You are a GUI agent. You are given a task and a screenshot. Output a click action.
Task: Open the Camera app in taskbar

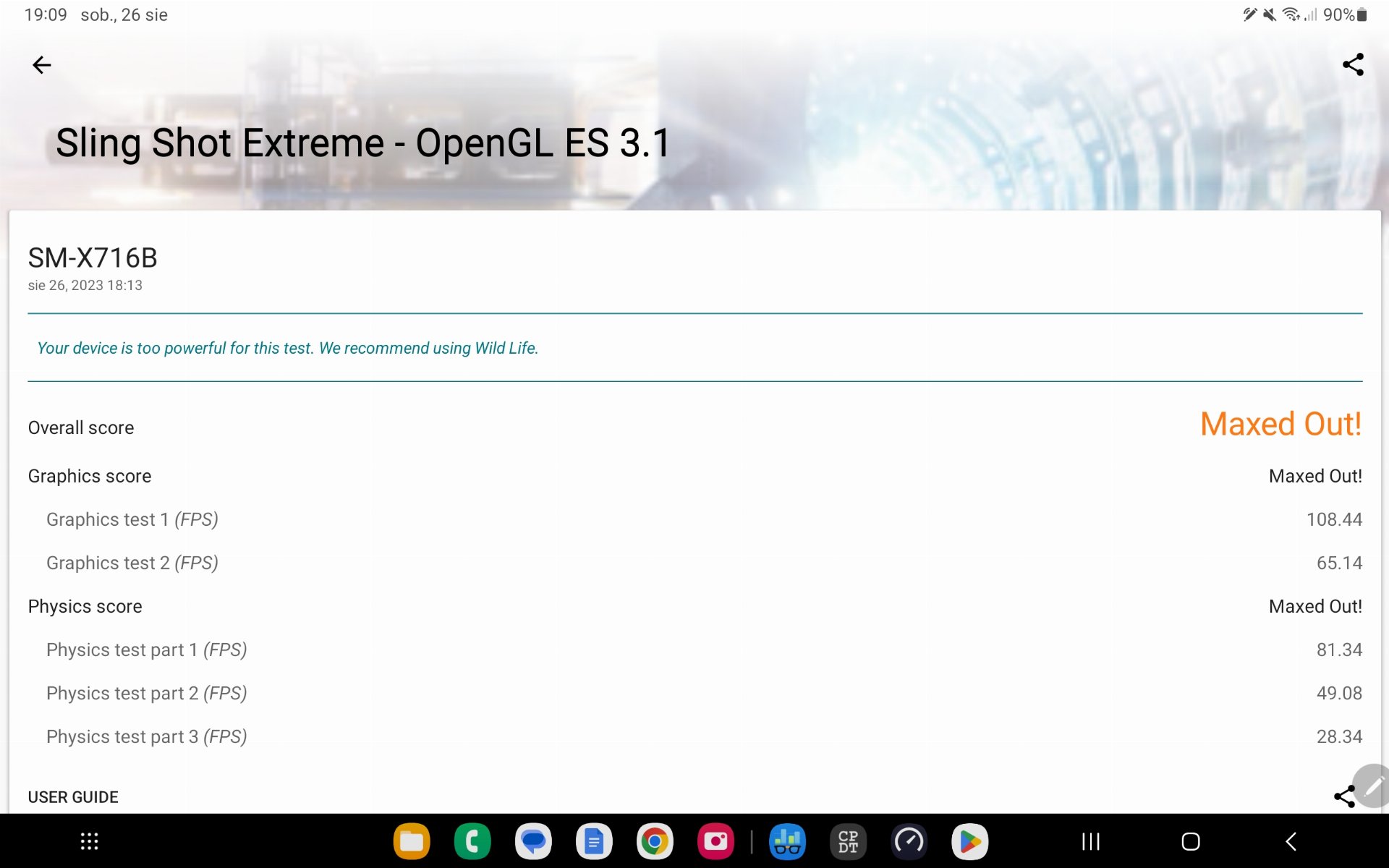coord(715,841)
